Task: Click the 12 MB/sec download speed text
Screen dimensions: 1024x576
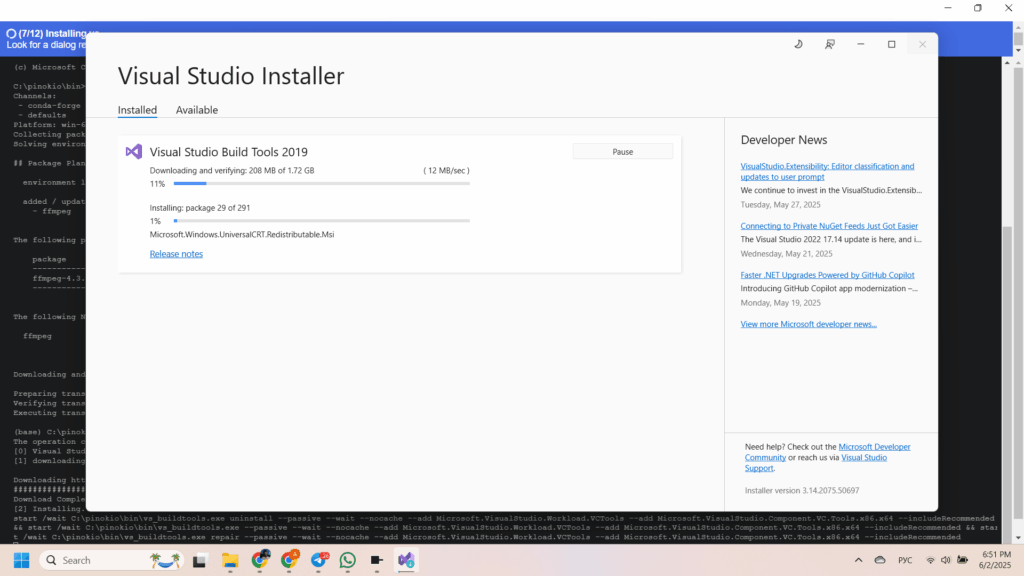Action: coord(446,170)
